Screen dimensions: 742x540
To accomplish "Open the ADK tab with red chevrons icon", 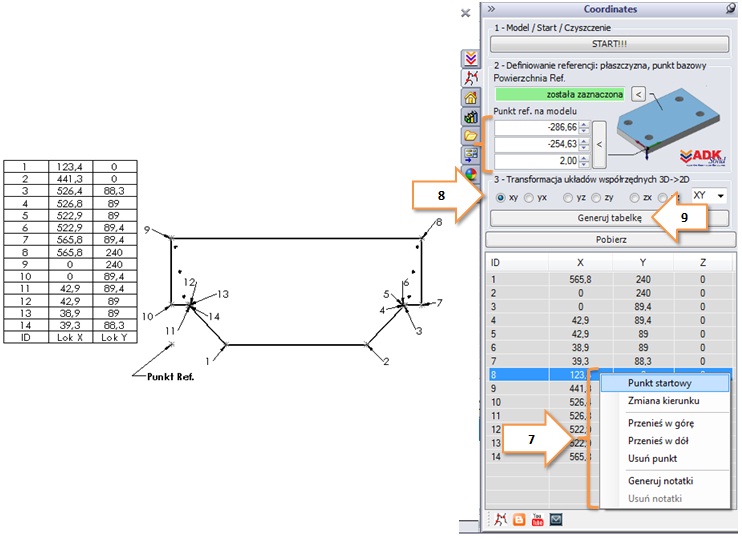I will pyautogui.click(x=470, y=59).
